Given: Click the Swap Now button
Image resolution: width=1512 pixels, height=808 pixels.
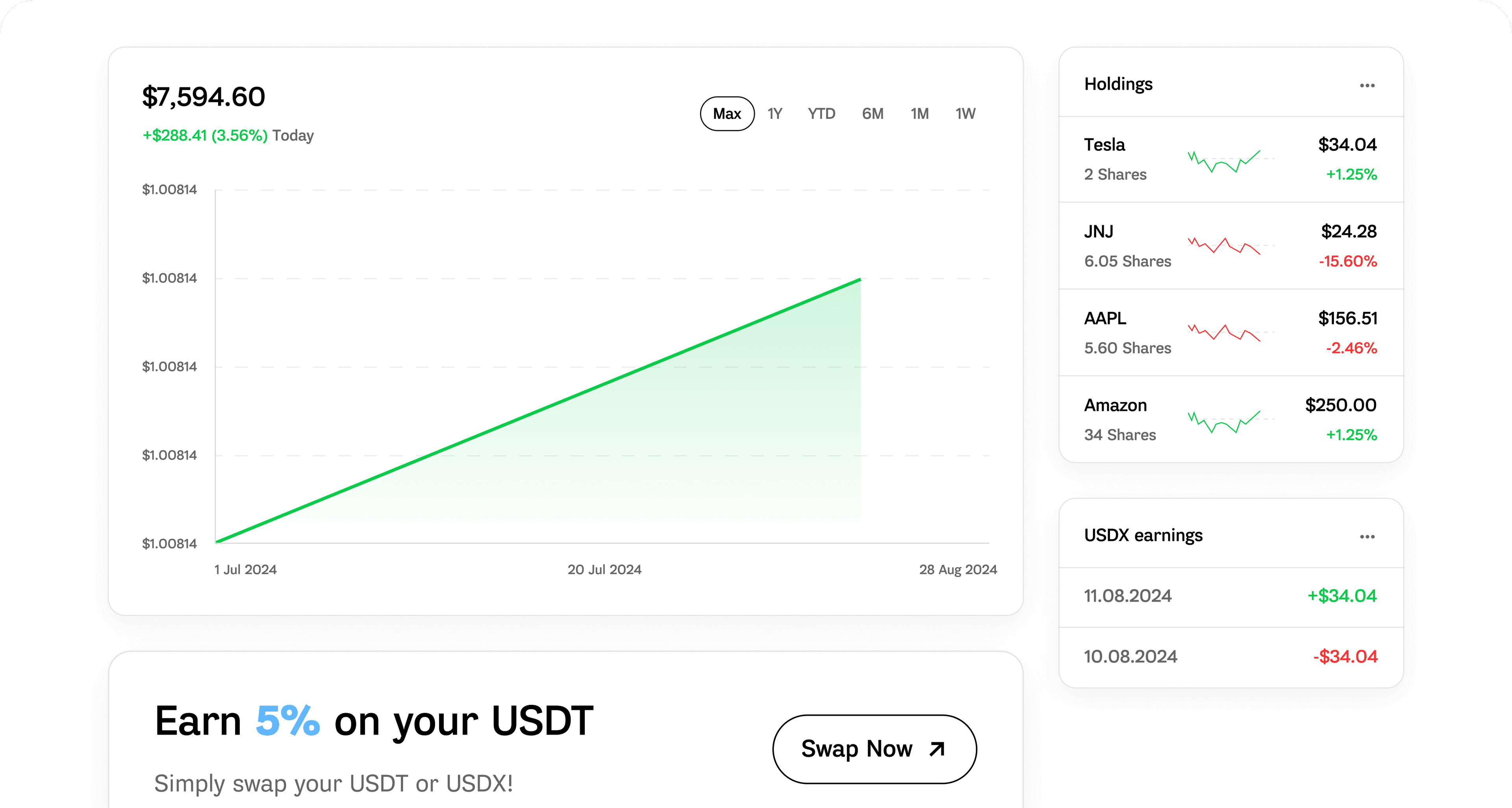Looking at the screenshot, I should click(875, 749).
